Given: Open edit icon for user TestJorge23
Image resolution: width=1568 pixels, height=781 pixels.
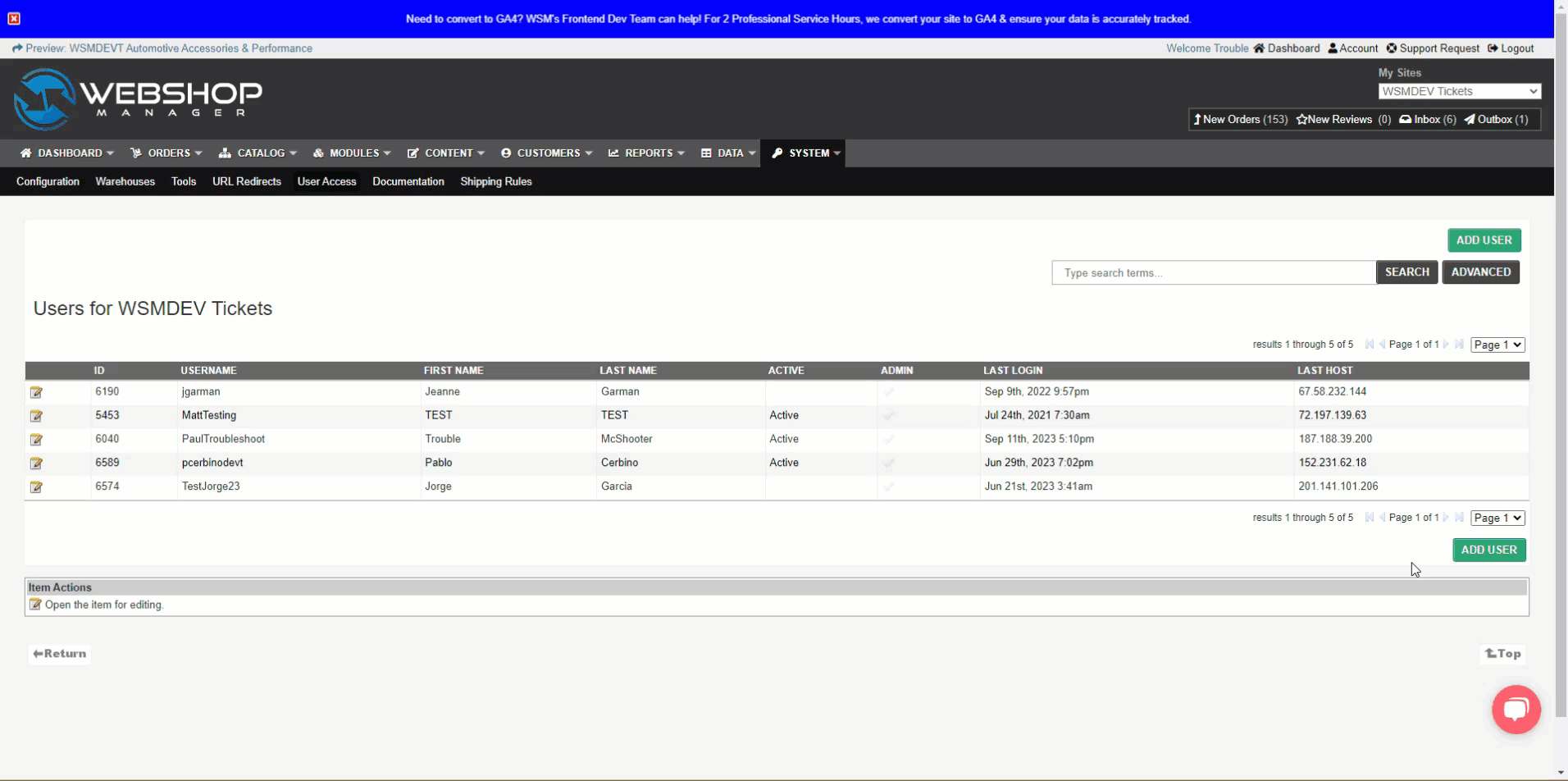Looking at the screenshot, I should (36, 487).
